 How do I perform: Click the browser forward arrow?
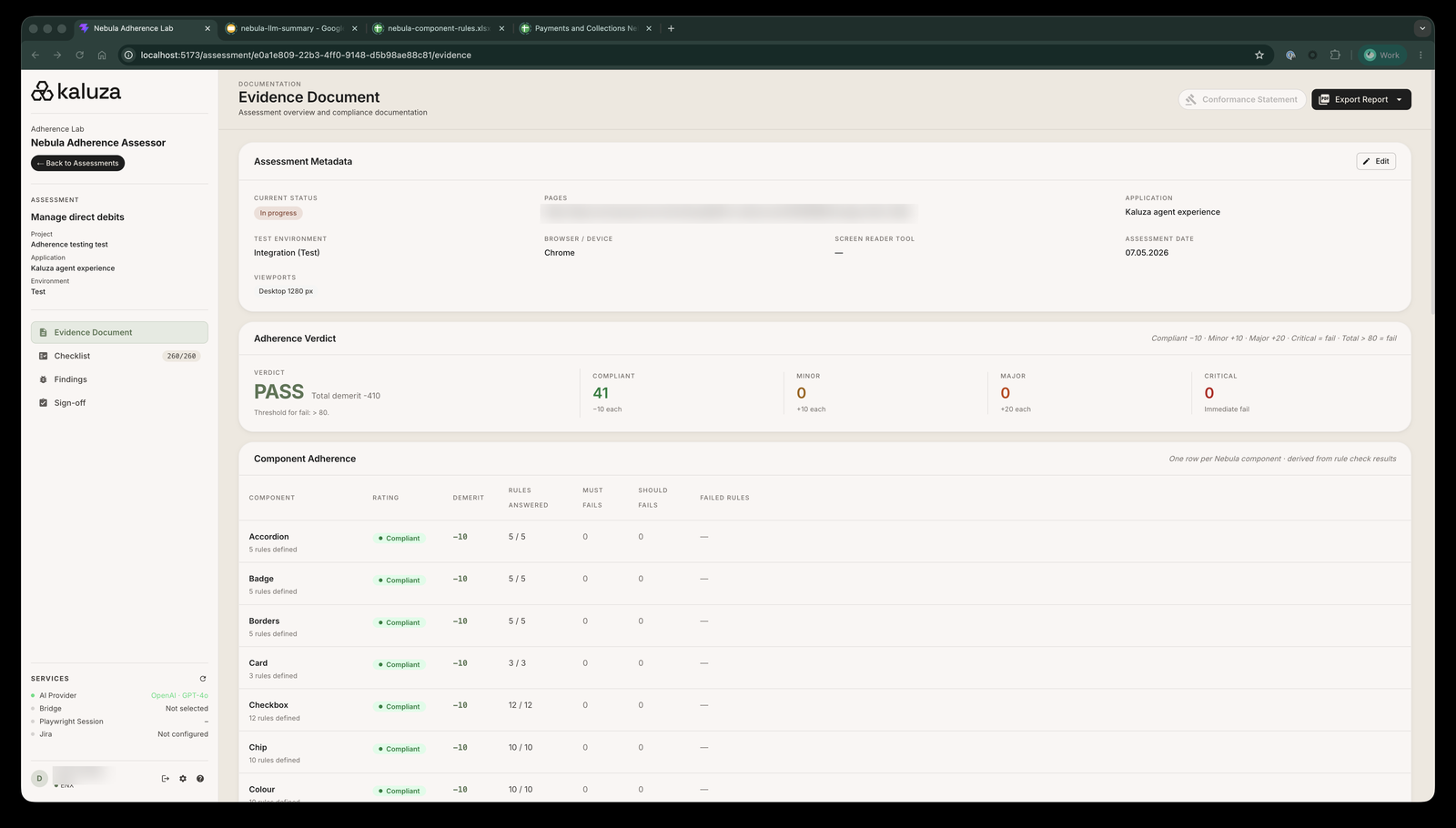coord(57,55)
